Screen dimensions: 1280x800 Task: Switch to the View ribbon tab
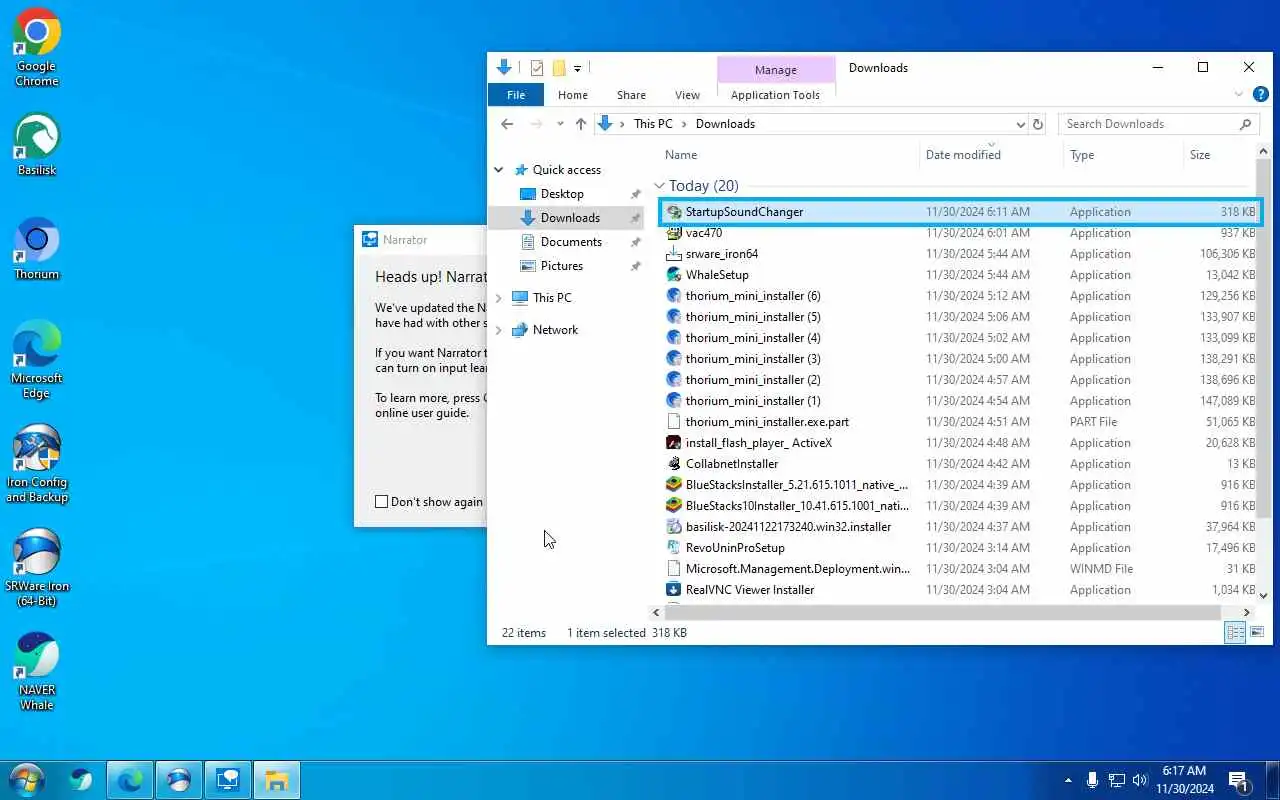pyautogui.click(x=687, y=95)
